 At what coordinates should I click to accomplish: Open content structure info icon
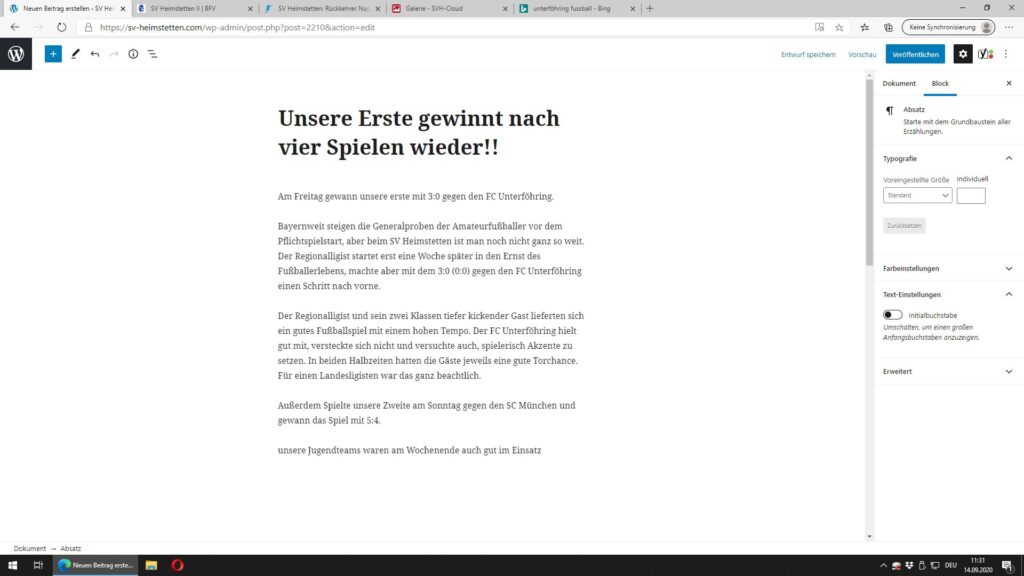pyautogui.click(x=133, y=54)
